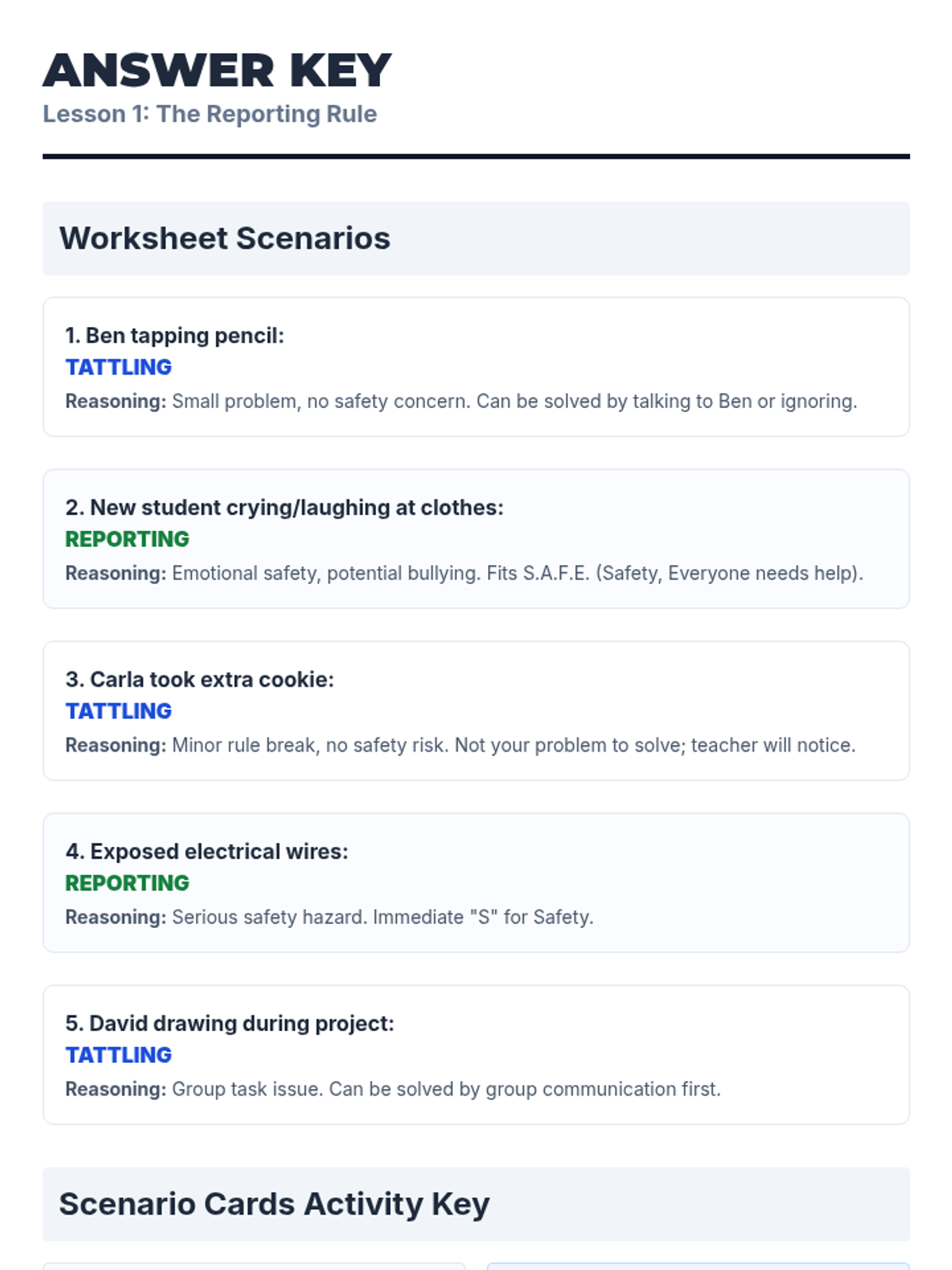Click the REPORTING answer for the new student scenario
The width and height of the screenshot is (952, 1270).
point(127,540)
